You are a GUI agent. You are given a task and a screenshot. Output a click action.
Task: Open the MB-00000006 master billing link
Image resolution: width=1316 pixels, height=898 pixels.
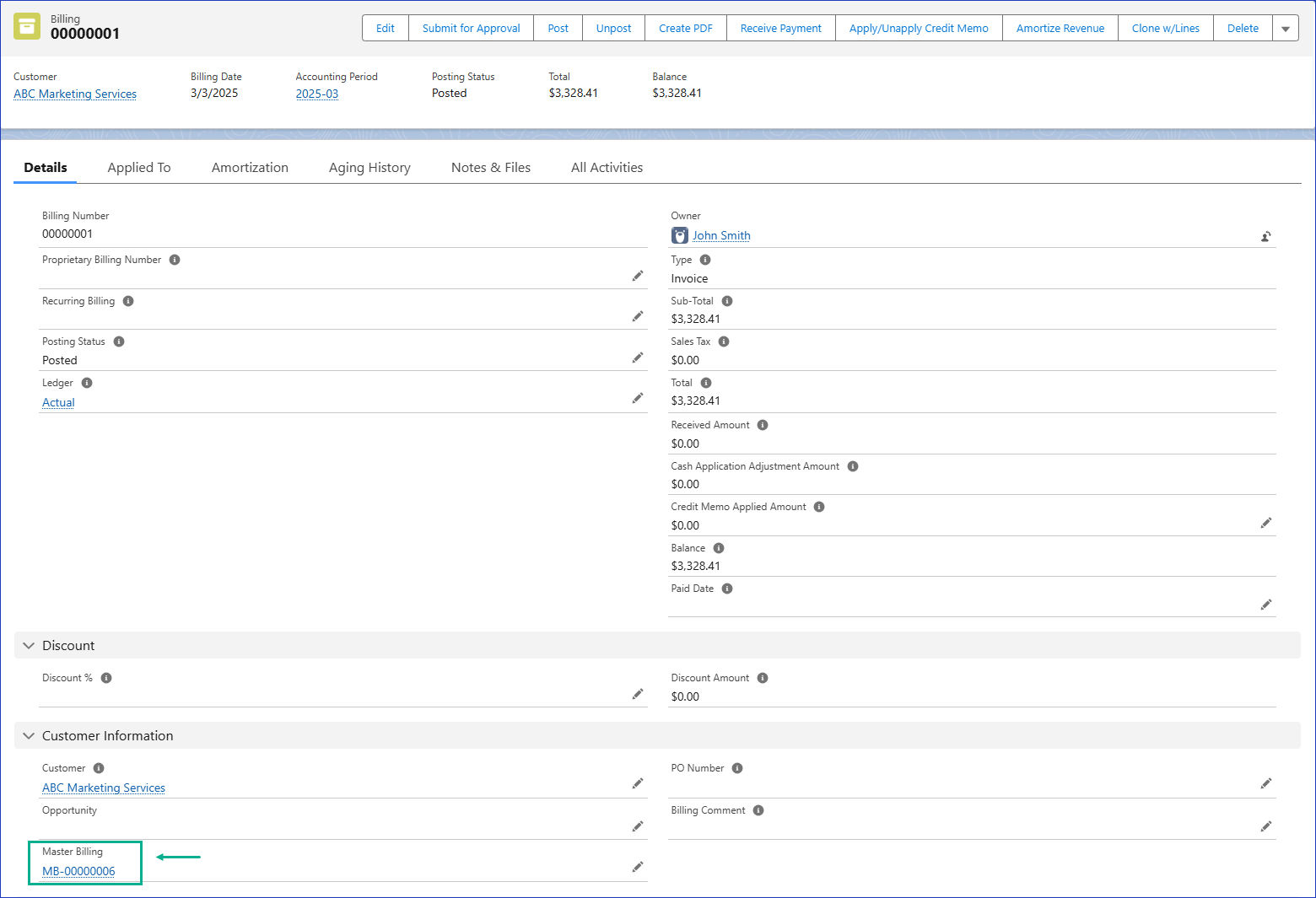78,871
